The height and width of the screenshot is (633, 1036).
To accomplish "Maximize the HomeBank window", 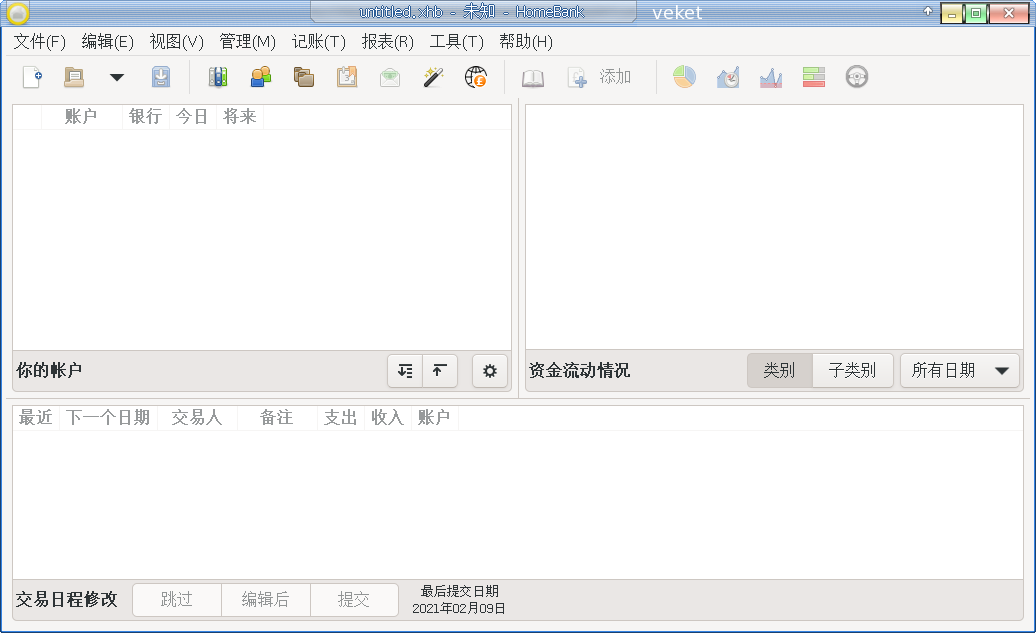I will pos(976,13).
